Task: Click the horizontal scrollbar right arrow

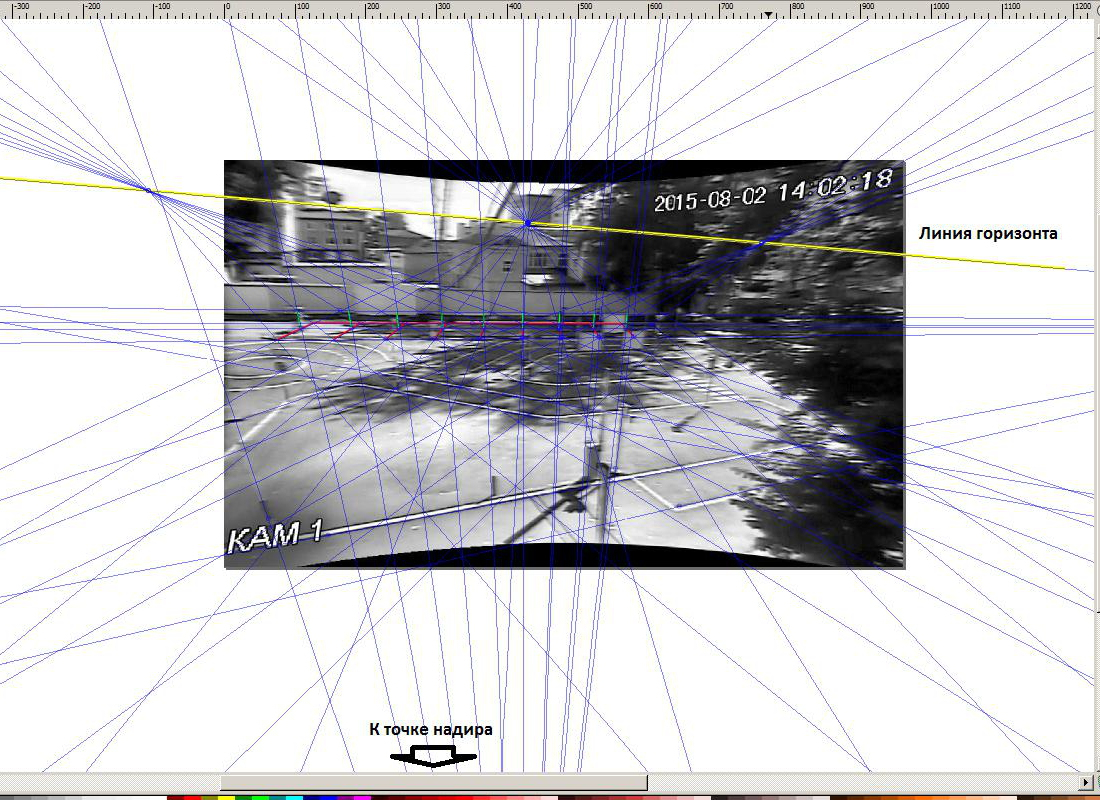Action: coord(1087,781)
